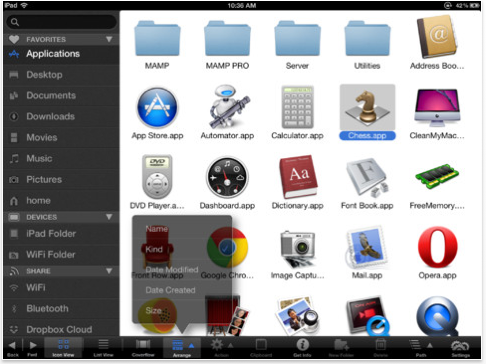The width and height of the screenshot is (486, 364).
Task: Open Get Info from toolbar
Action: 302,348
